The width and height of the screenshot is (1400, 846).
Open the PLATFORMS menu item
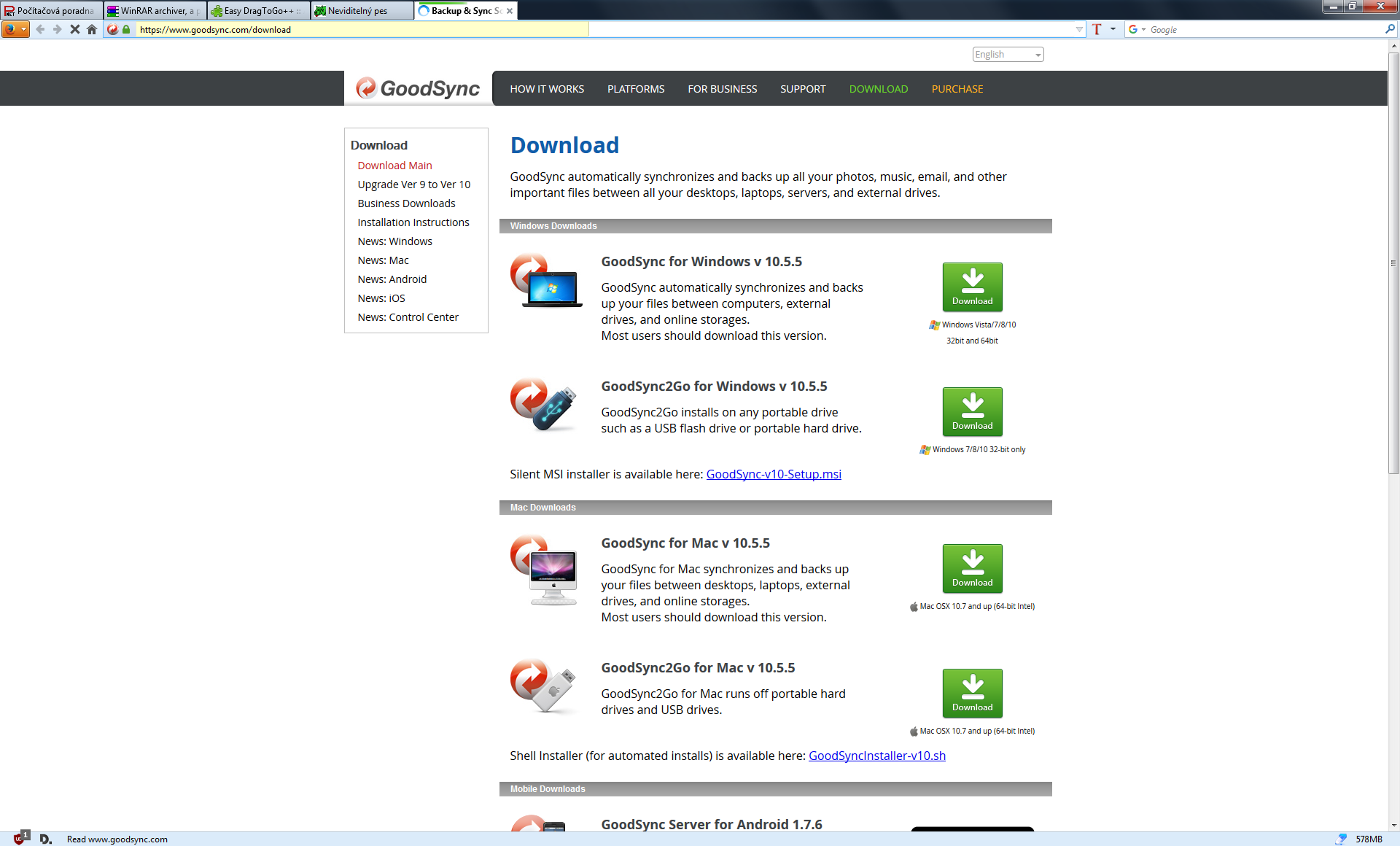pyautogui.click(x=636, y=89)
